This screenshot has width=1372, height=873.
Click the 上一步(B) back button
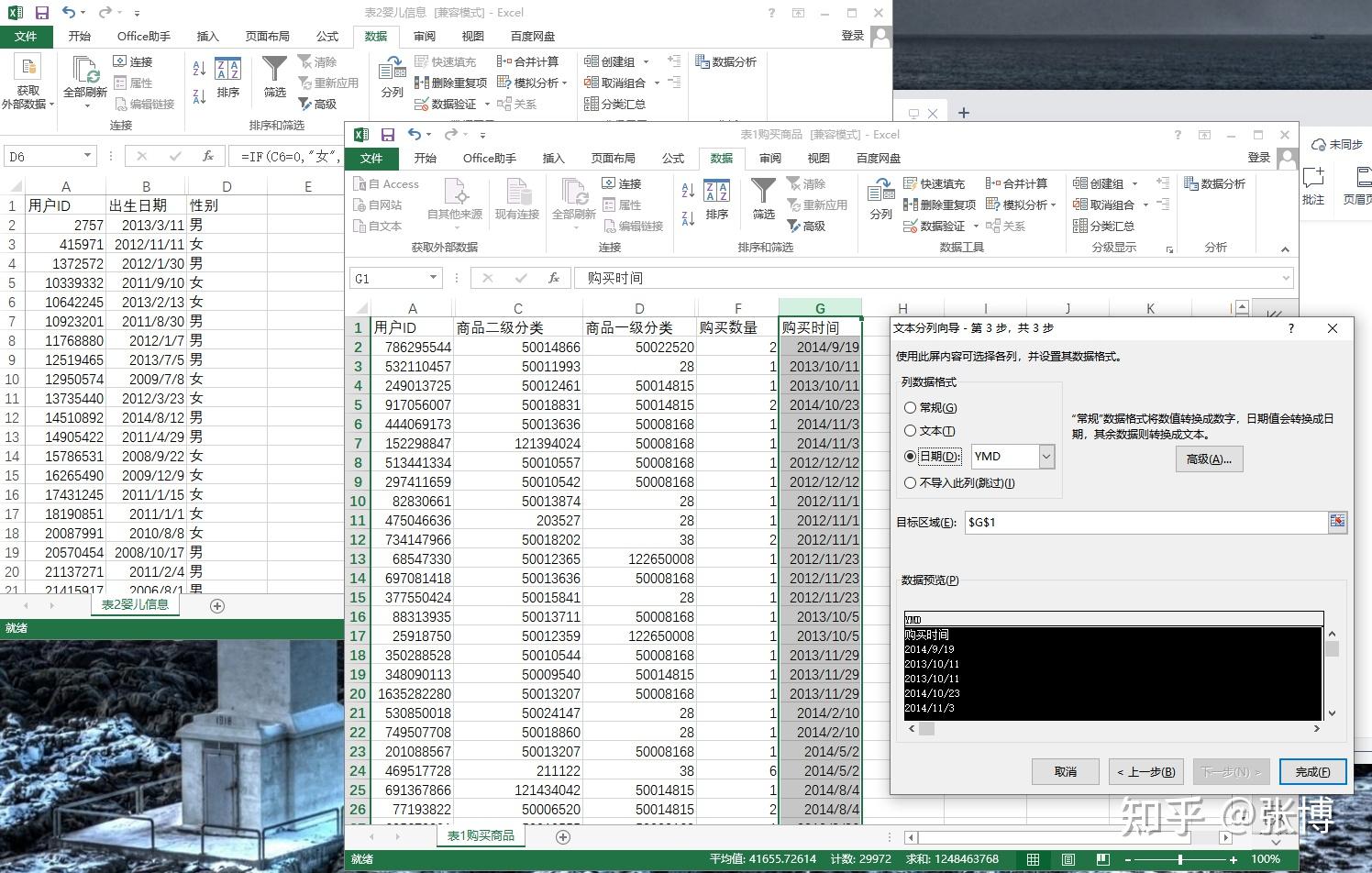tap(1145, 771)
